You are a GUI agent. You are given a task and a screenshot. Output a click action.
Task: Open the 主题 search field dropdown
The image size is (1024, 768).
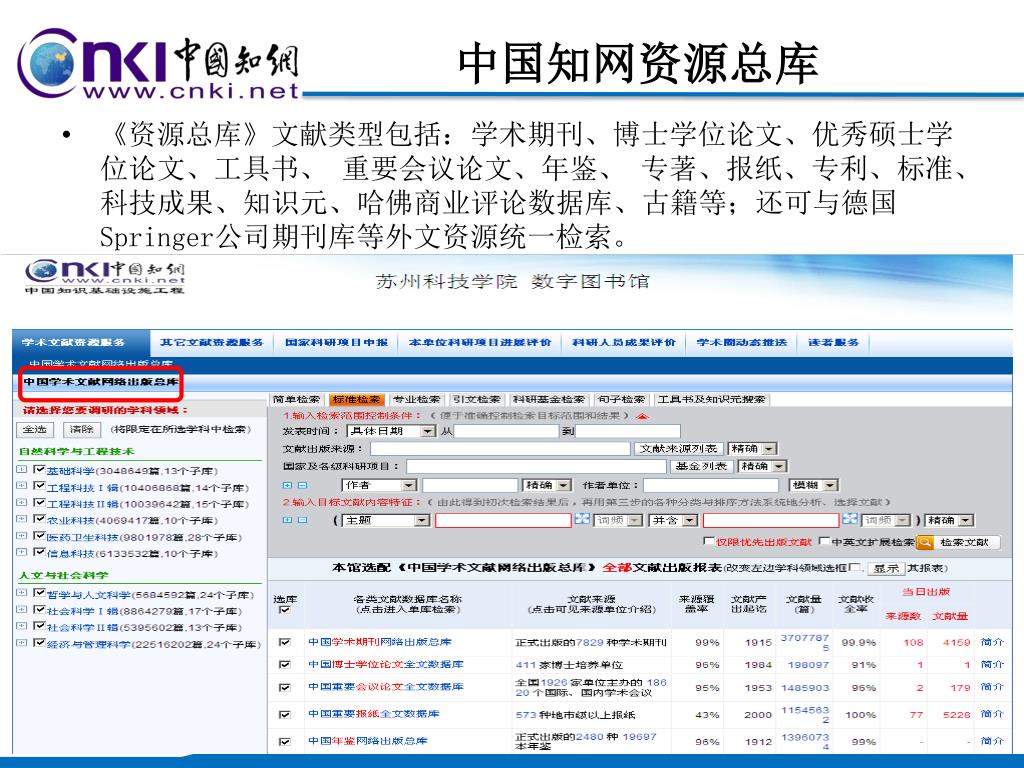(x=386, y=520)
